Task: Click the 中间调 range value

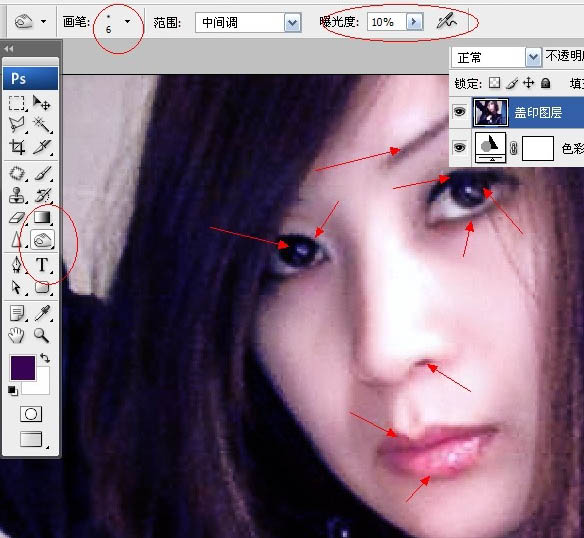Action: click(x=220, y=23)
